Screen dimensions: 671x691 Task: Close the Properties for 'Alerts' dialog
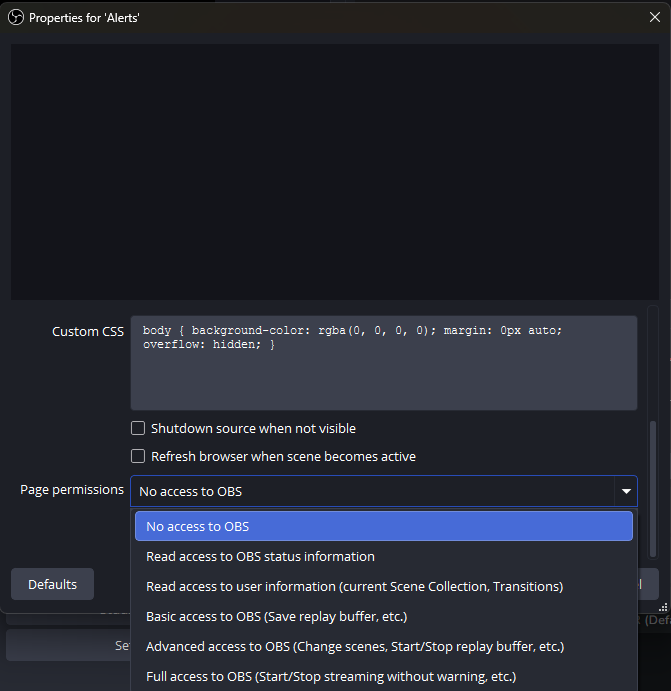(655, 17)
